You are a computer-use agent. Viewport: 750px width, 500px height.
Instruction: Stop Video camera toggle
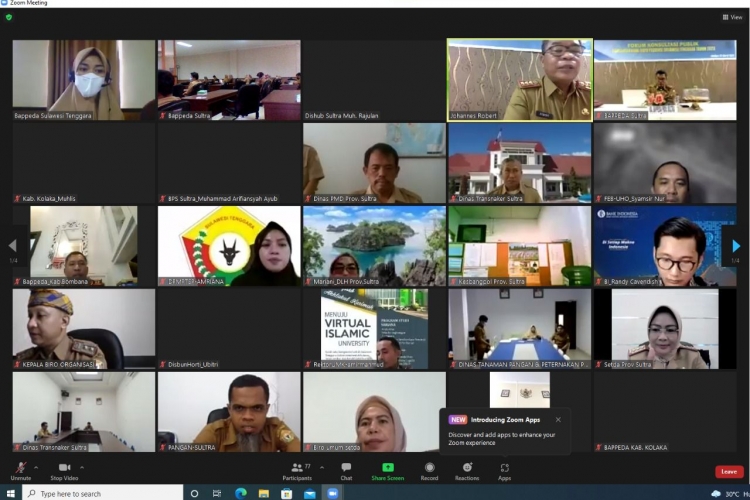66,470
